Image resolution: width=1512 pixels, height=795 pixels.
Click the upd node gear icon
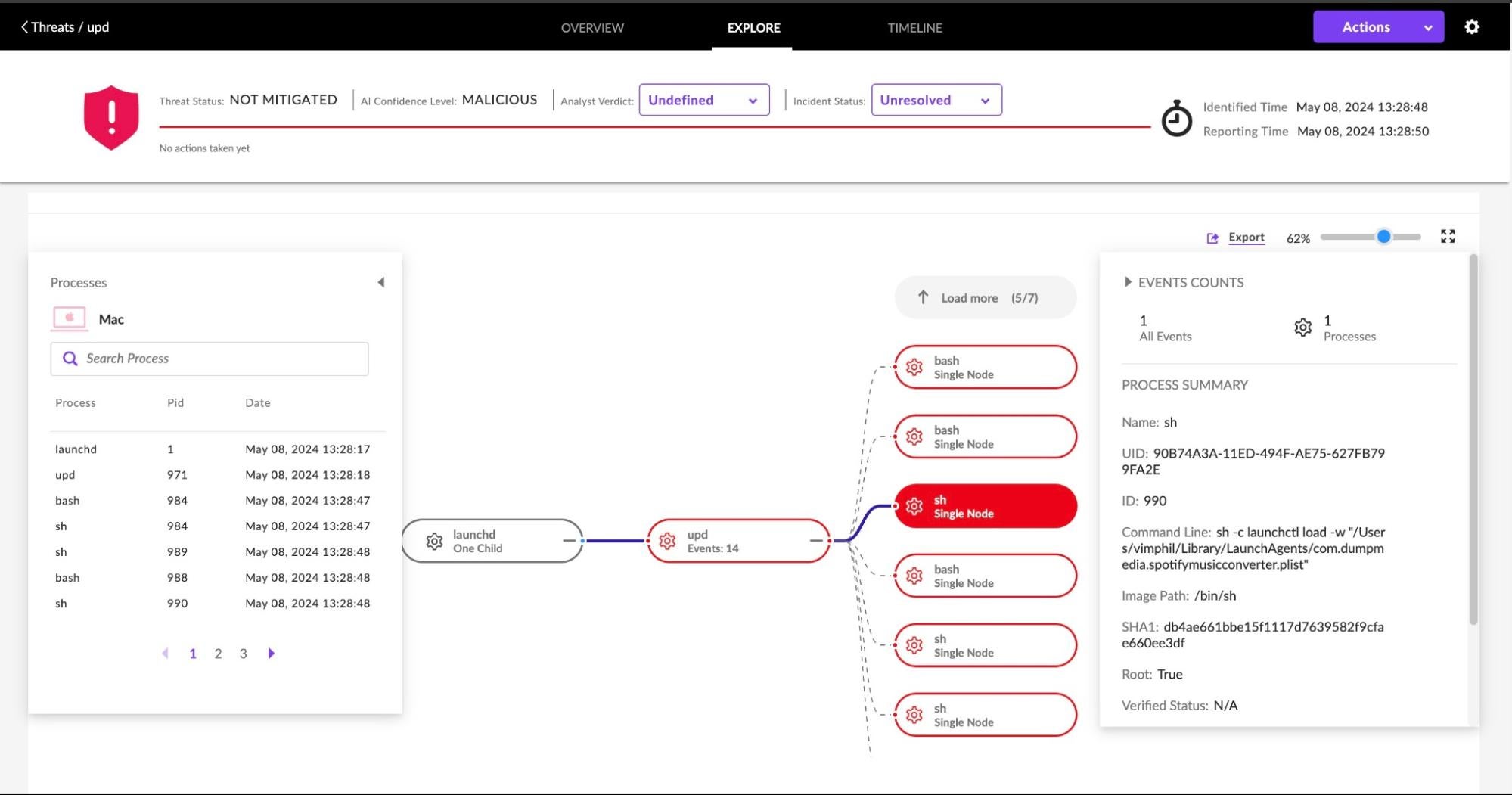coord(667,542)
